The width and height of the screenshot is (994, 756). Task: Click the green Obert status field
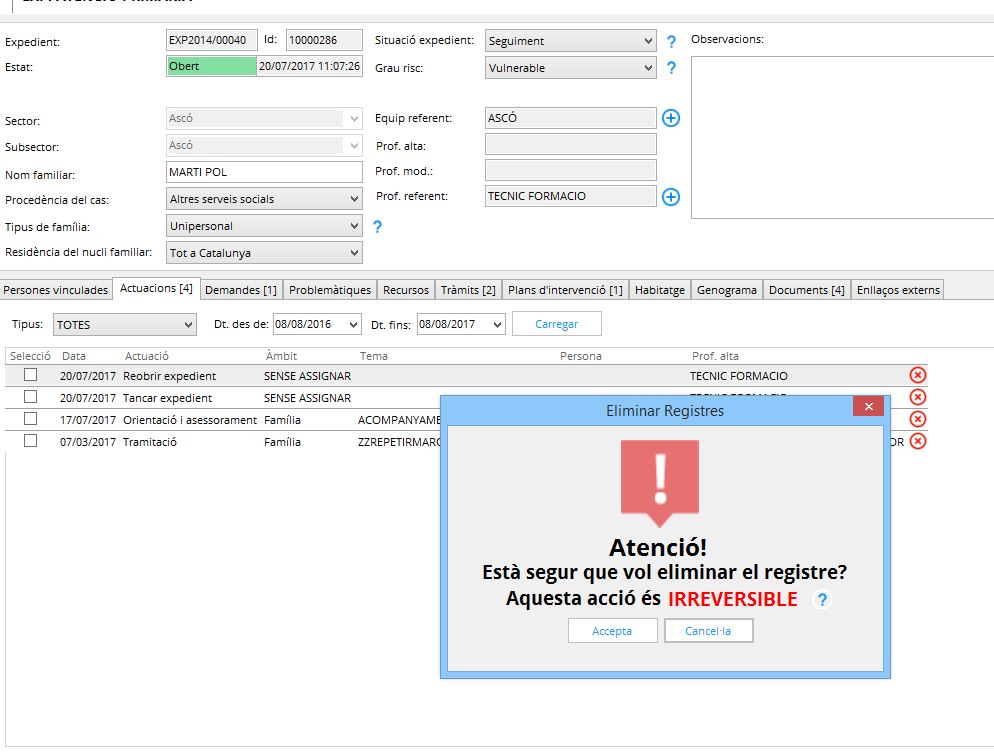pyautogui.click(x=211, y=66)
